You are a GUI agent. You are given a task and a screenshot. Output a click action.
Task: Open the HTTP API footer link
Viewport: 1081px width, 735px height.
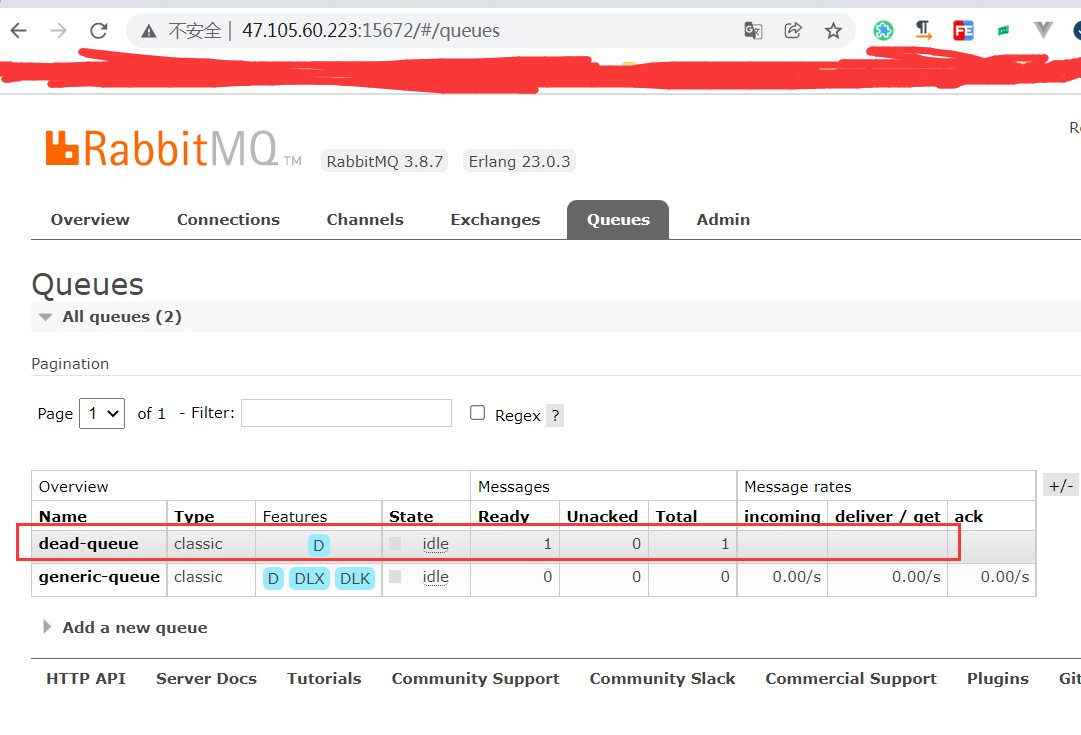click(86, 678)
